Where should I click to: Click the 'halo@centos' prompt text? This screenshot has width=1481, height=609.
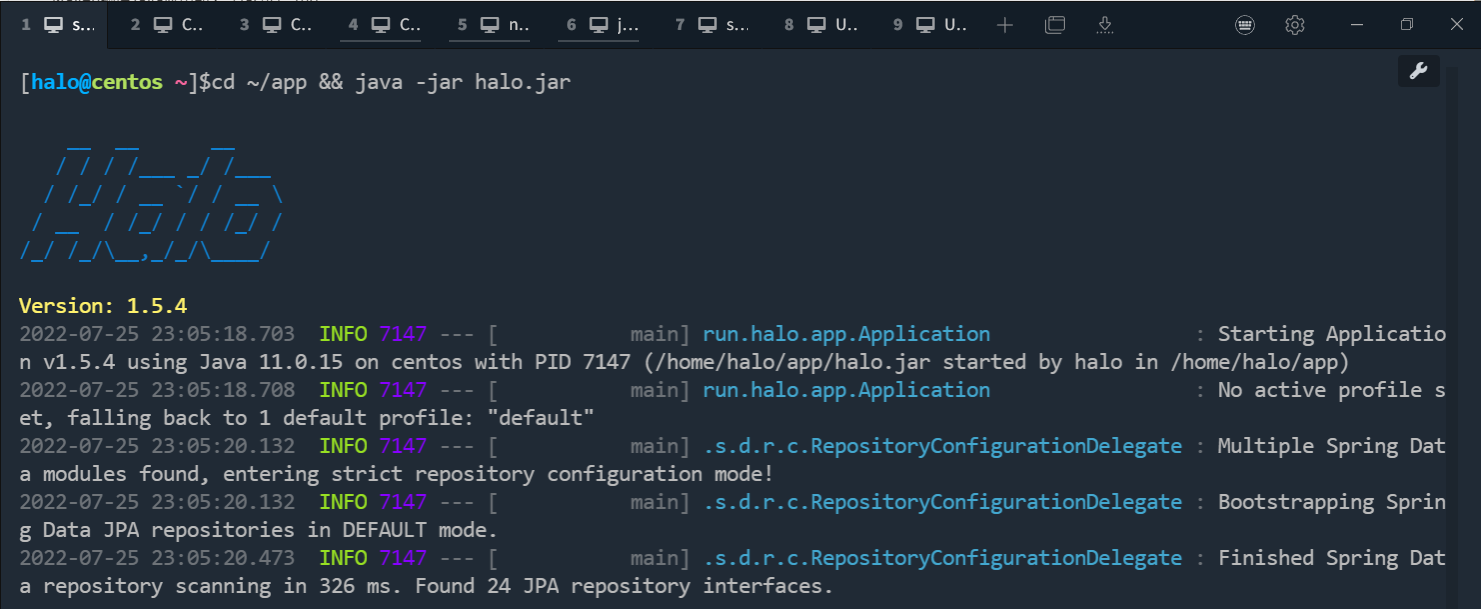pyautogui.click(x=97, y=82)
